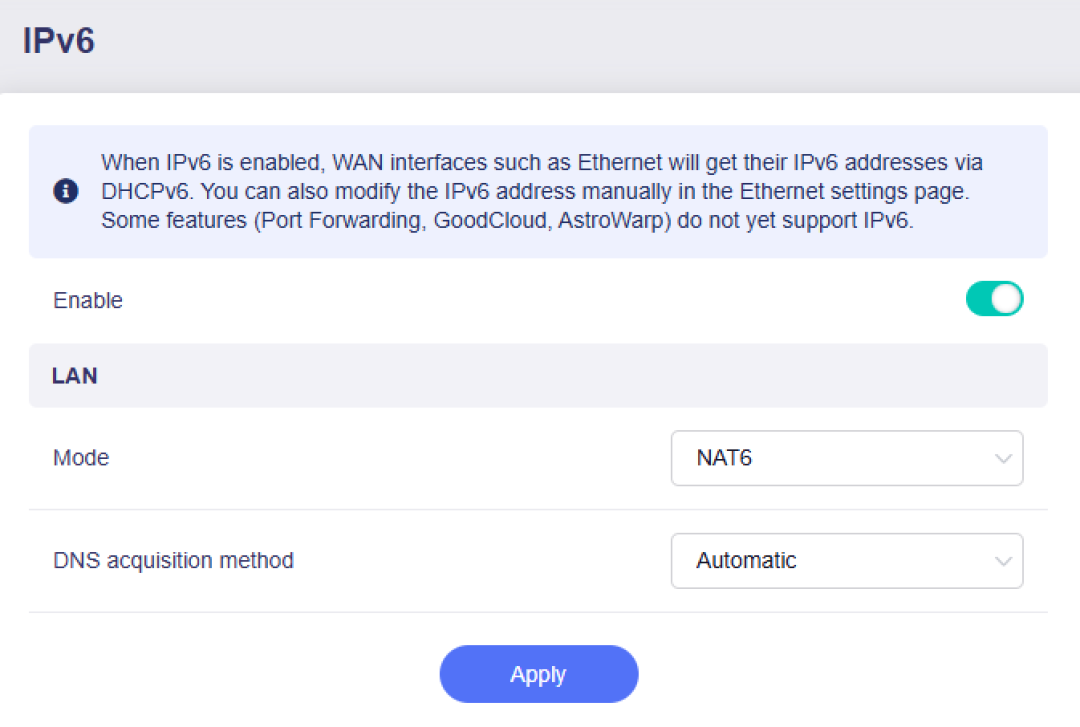Open the DNS acquisition method dropdown
This screenshot has width=1080, height=727.
click(x=847, y=561)
